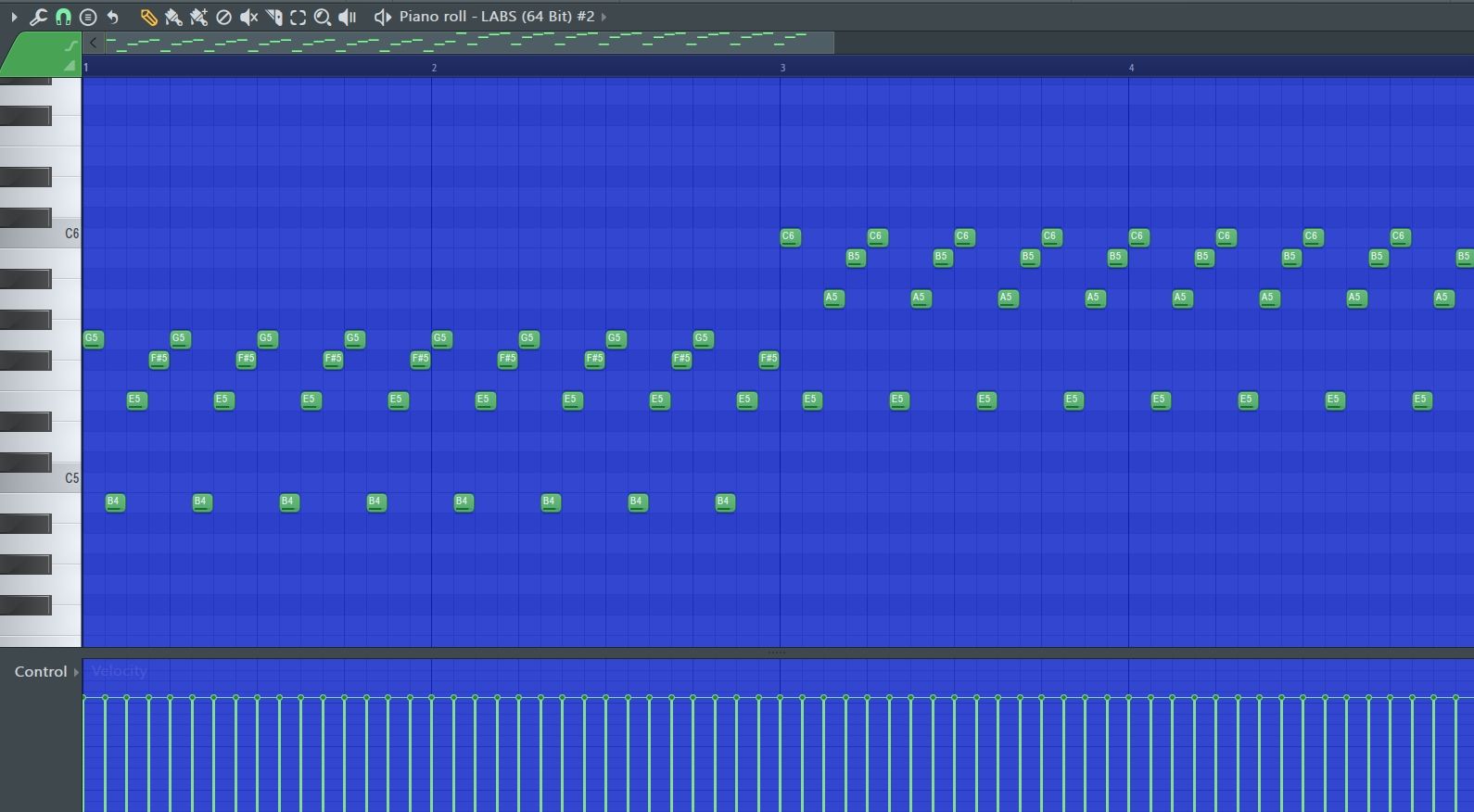The width and height of the screenshot is (1474, 812).
Task: Select the last F#5 note before bar 3
Action: point(769,360)
